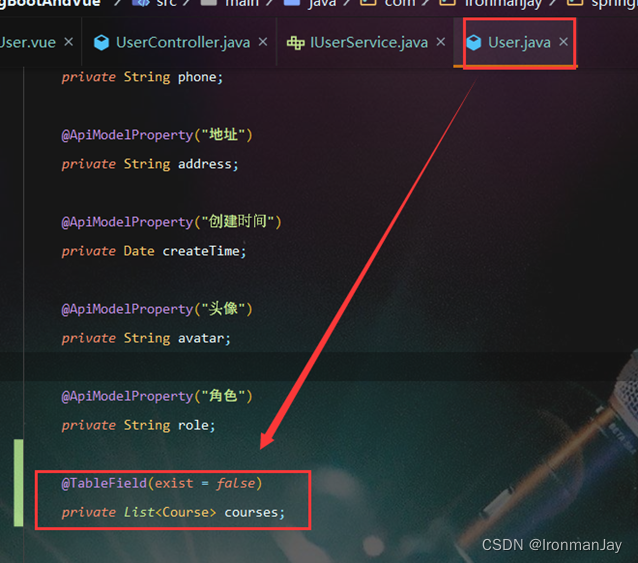Close the User.vue tab
The height and width of the screenshot is (563, 638).
pos(69,41)
